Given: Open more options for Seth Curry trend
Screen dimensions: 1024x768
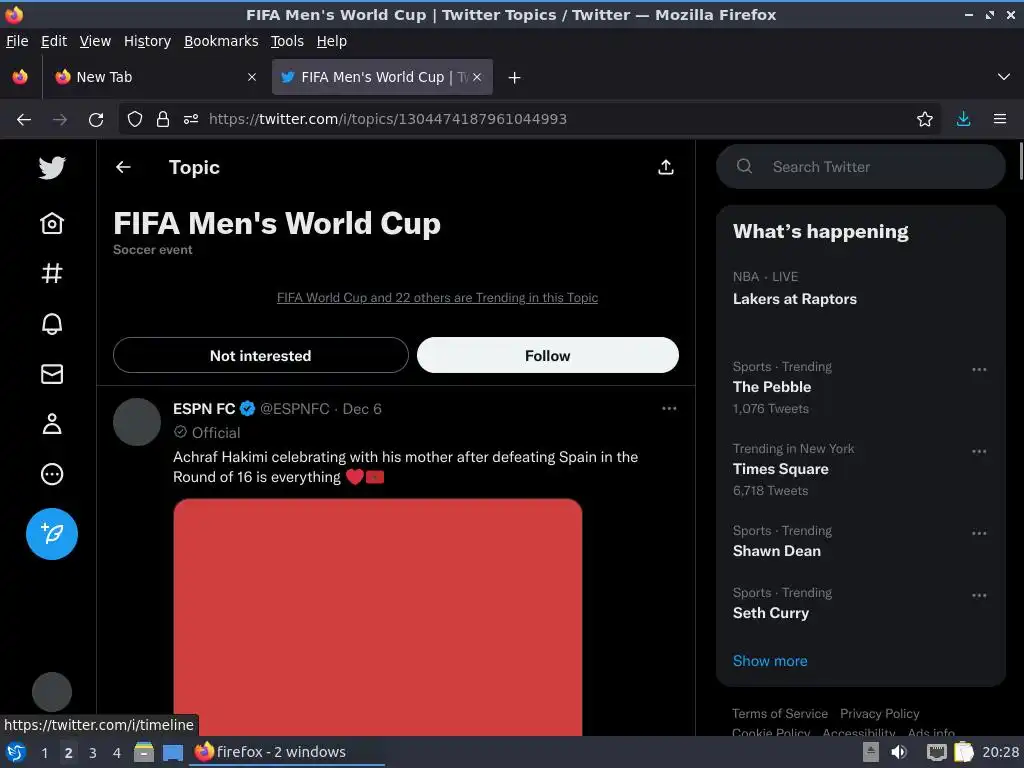Looking at the screenshot, I should [978, 596].
